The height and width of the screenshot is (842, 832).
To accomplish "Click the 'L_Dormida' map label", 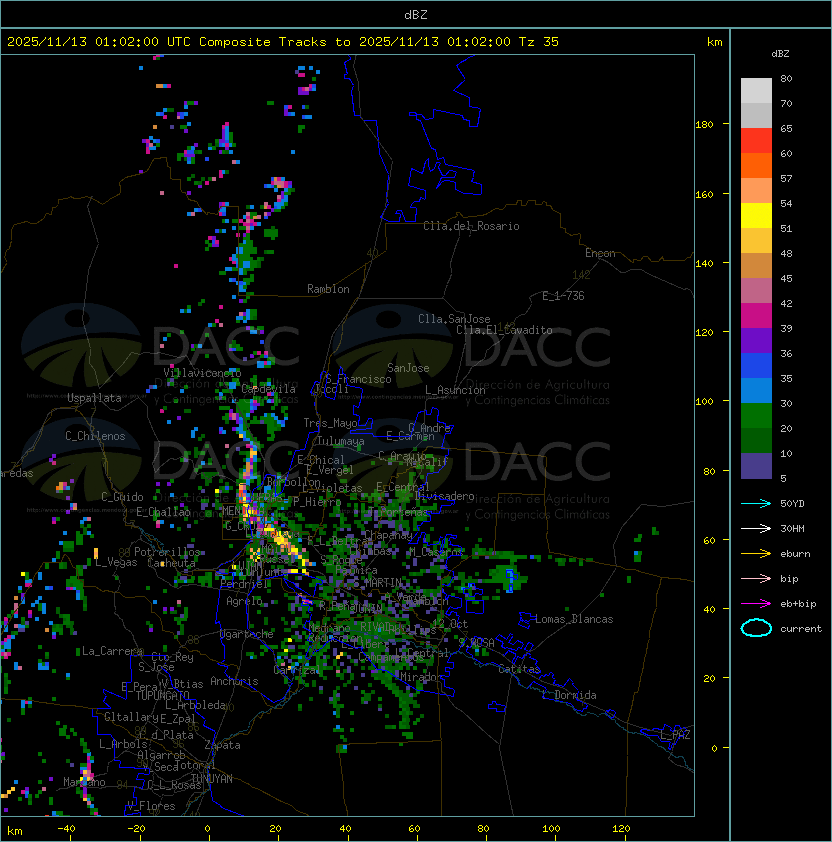I will (569, 695).
